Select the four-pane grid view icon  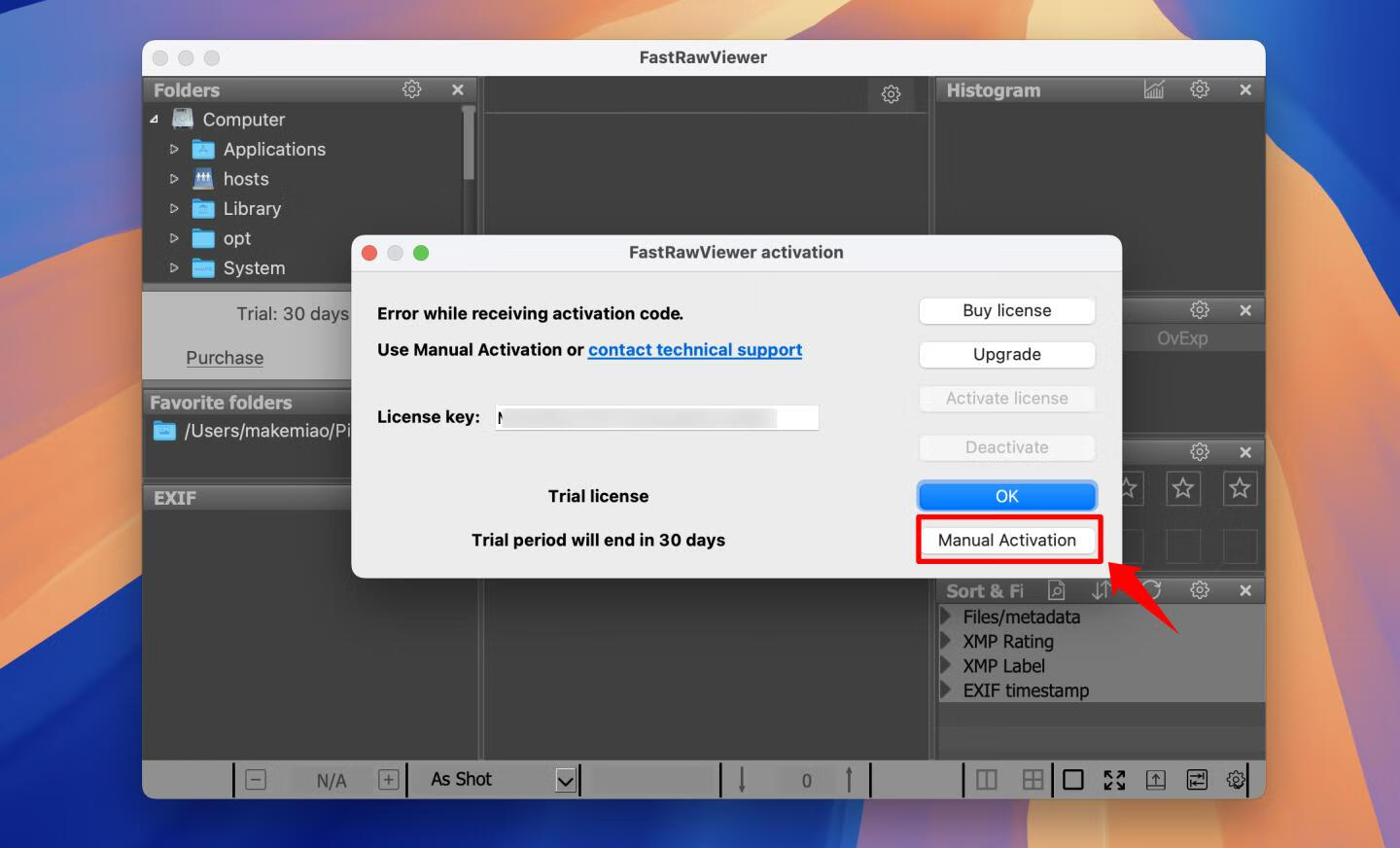(1032, 780)
